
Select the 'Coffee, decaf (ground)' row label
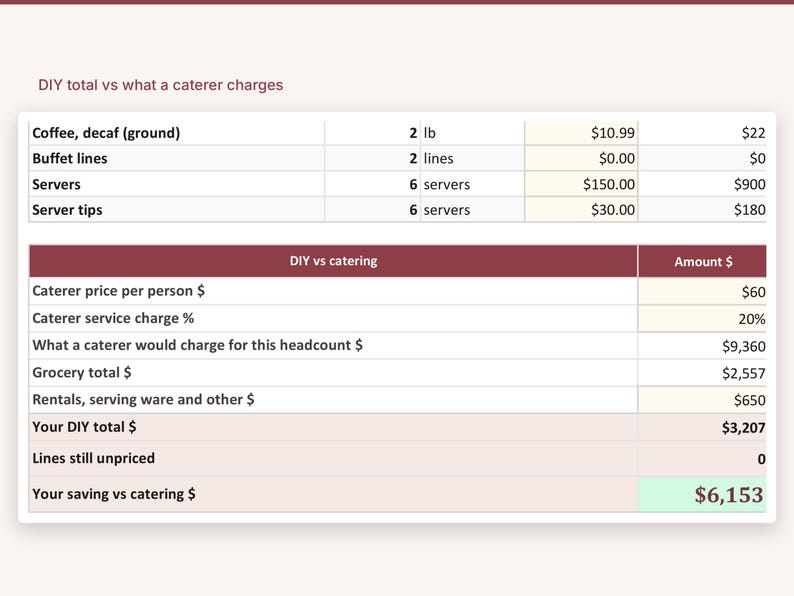tap(106, 133)
